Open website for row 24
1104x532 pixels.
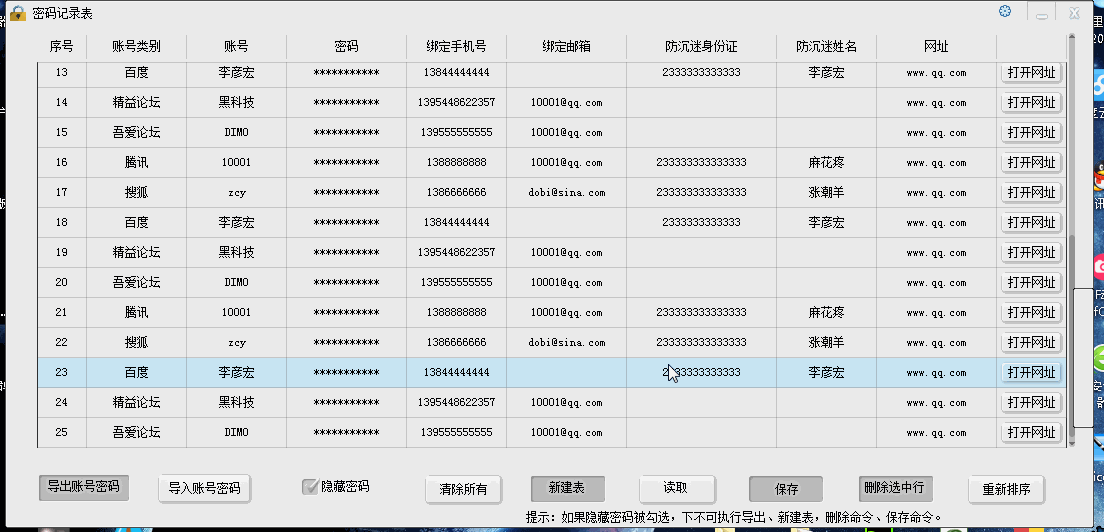tap(1031, 403)
